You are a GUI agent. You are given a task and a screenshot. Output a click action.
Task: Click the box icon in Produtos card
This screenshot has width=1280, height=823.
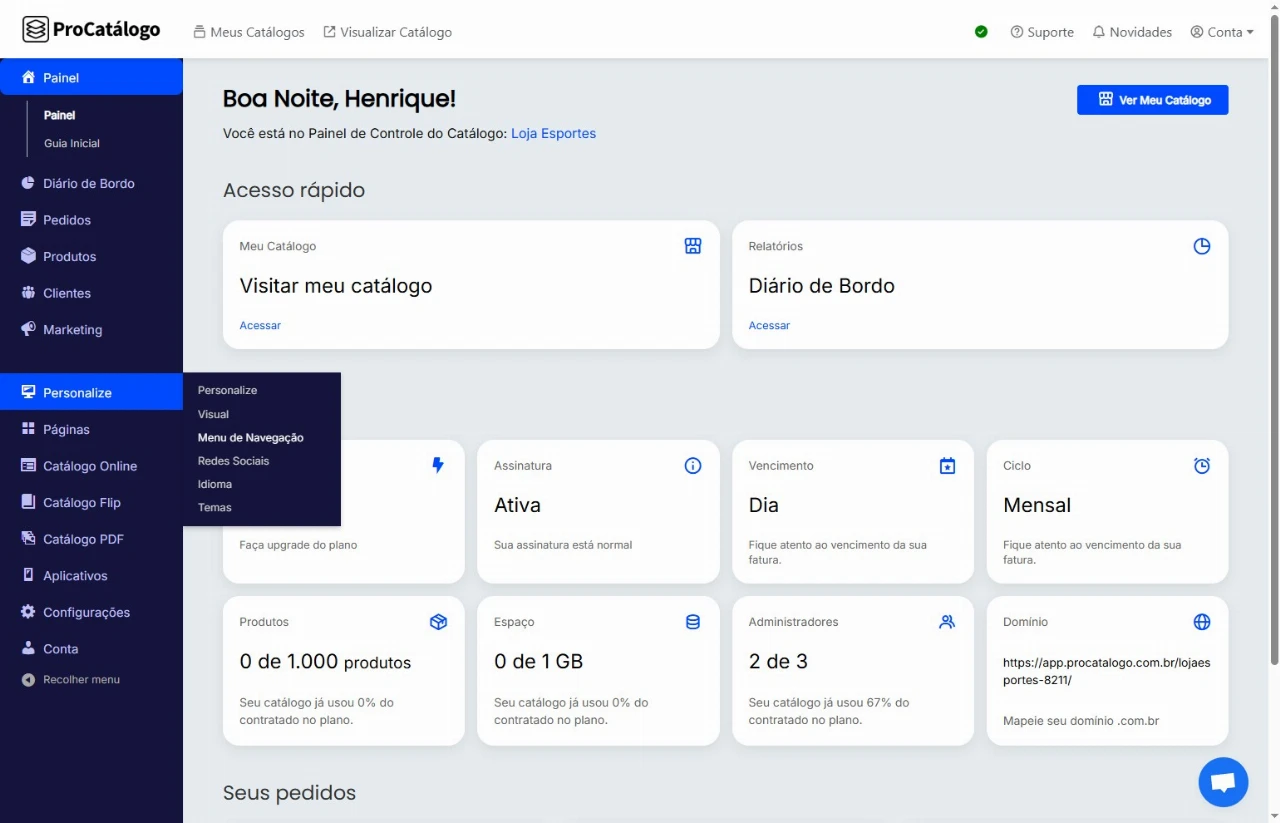(438, 622)
